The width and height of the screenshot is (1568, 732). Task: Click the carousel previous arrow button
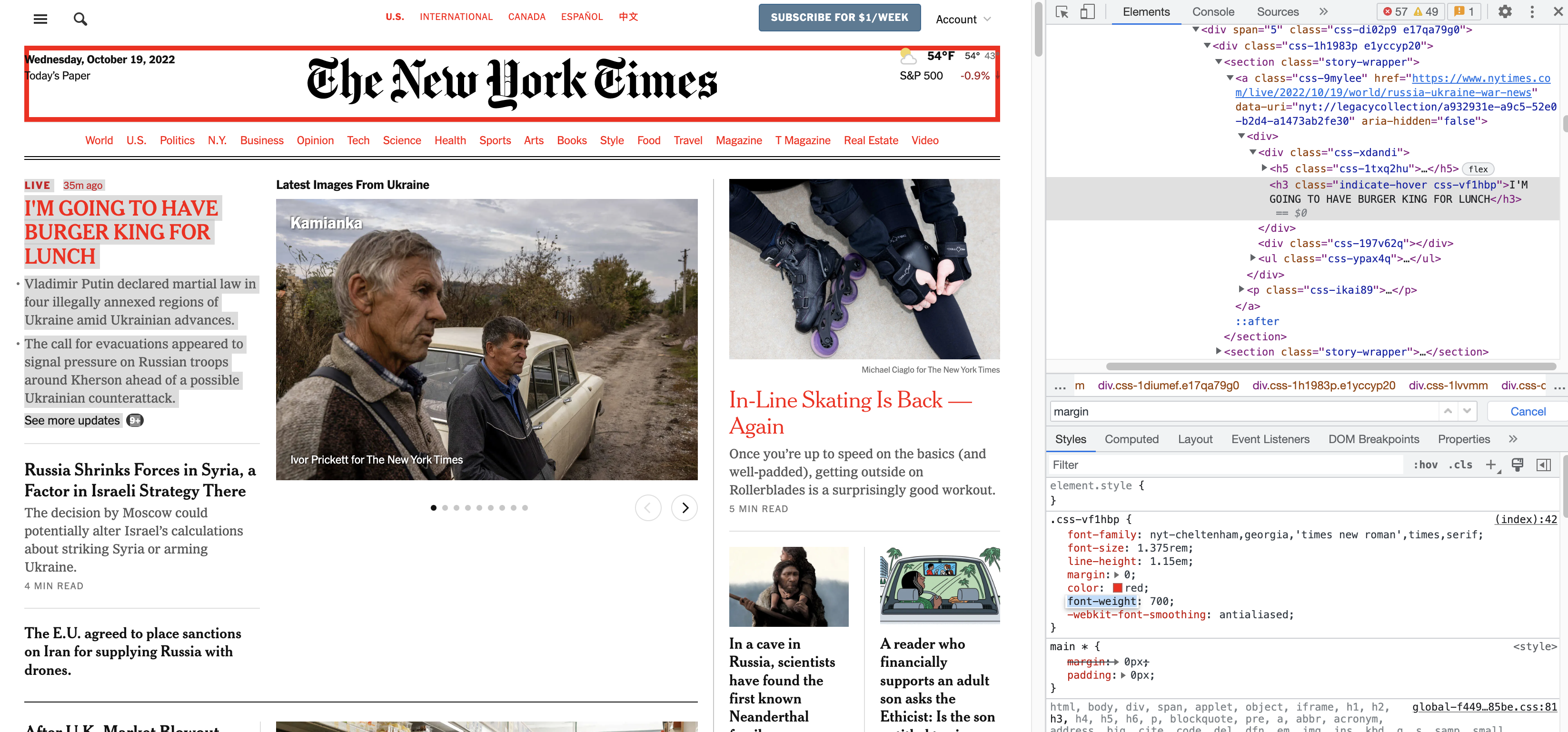(x=648, y=507)
